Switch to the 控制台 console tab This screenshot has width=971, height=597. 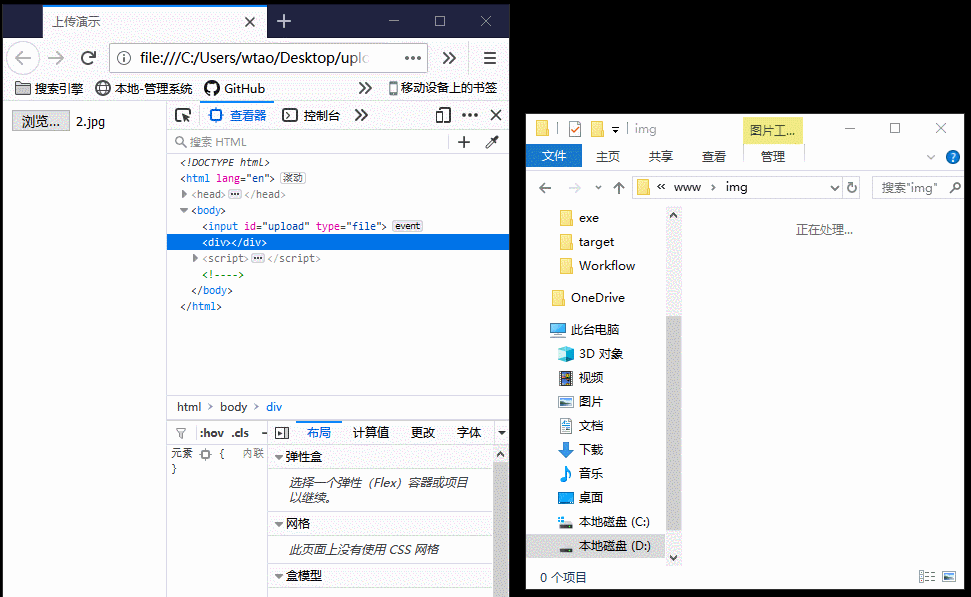pyautogui.click(x=311, y=115)
